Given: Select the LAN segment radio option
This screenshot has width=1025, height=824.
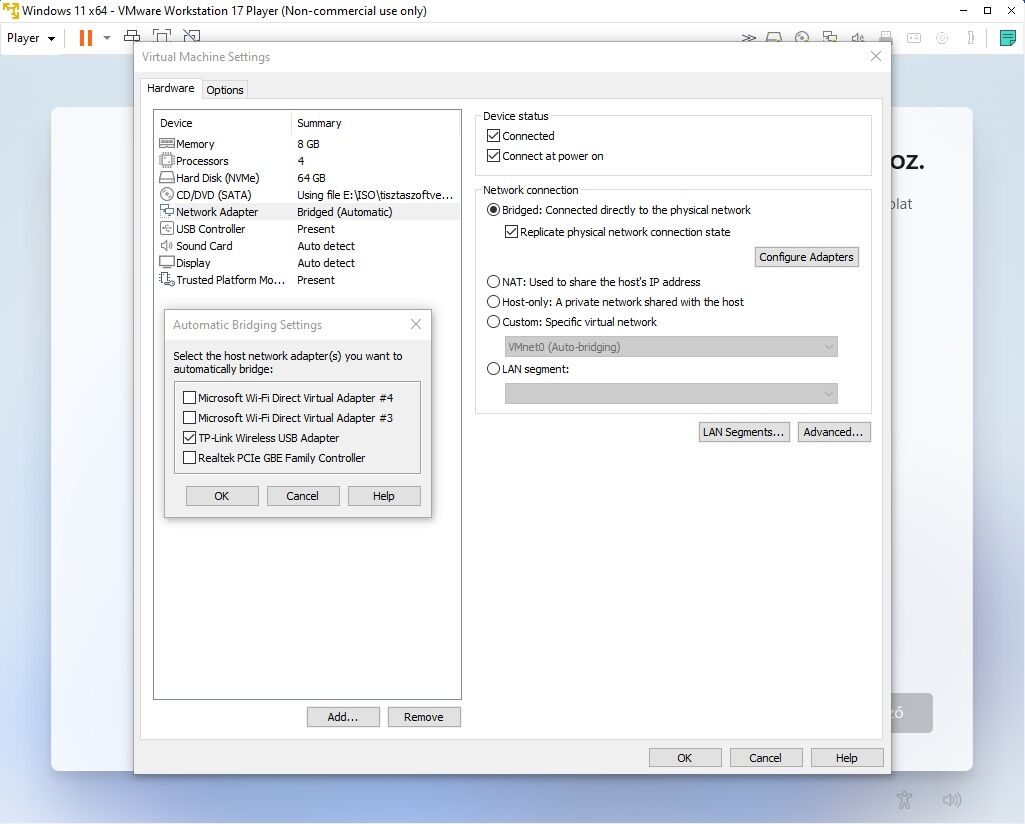Looking at the screenshot, I should point(494,369).
